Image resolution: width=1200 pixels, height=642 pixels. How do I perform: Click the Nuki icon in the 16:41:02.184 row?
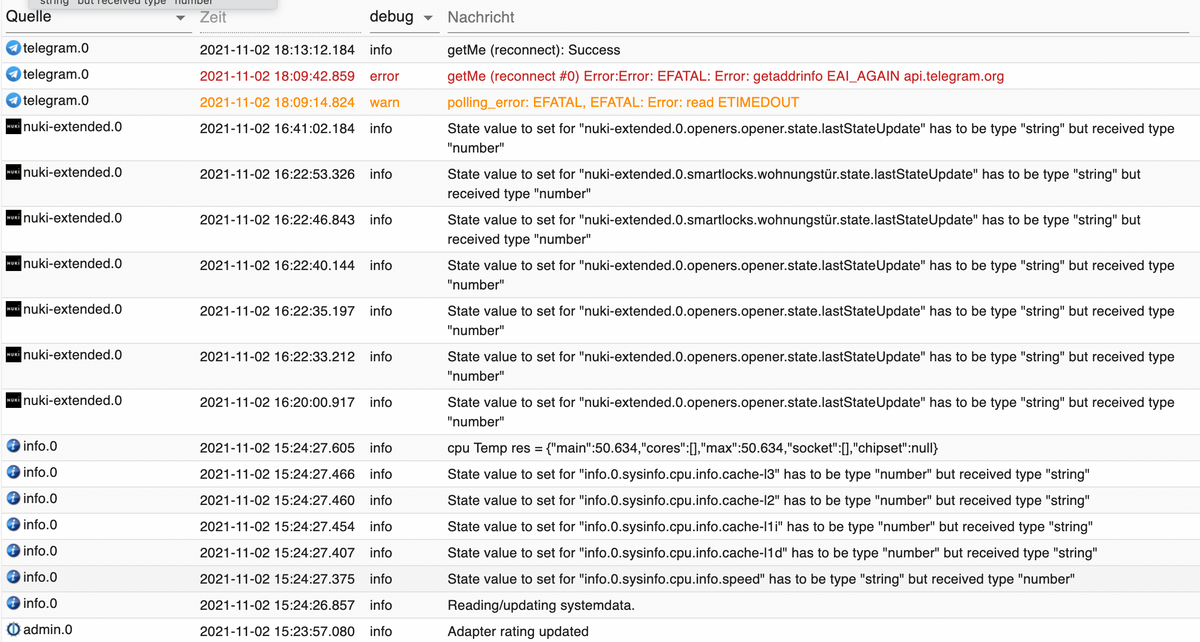coord(13,127)
